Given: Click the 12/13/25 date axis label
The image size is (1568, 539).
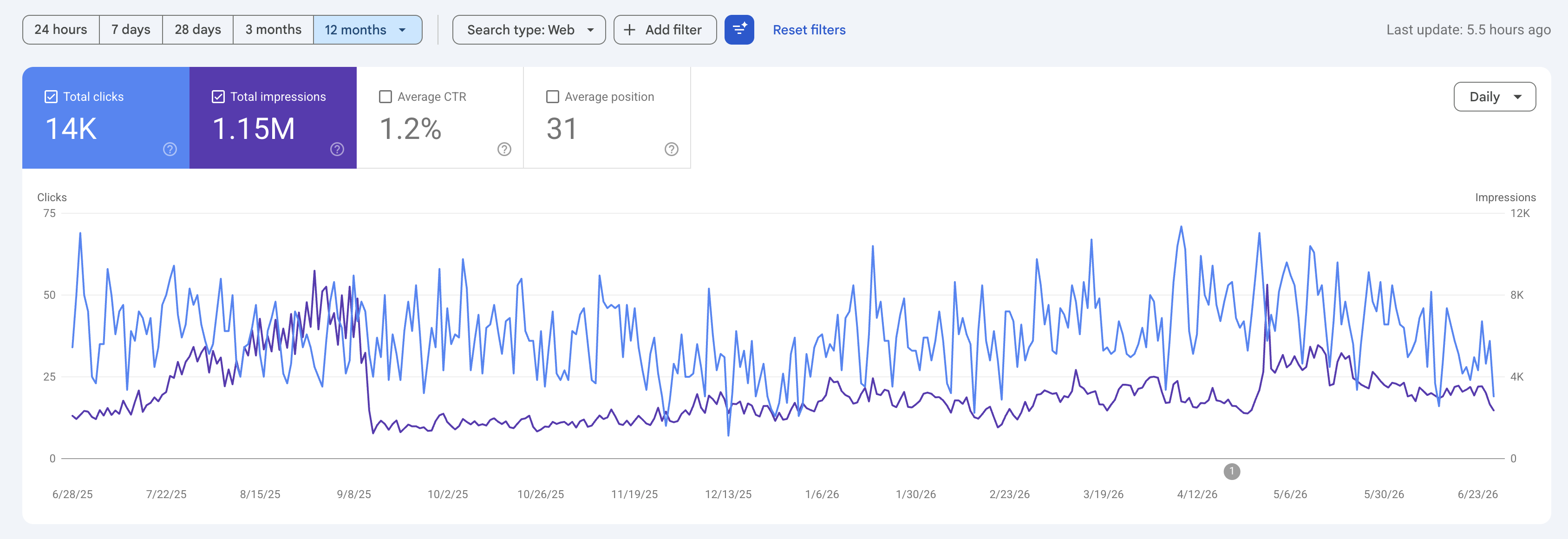Looking at the screenshot, I should 728,494.
